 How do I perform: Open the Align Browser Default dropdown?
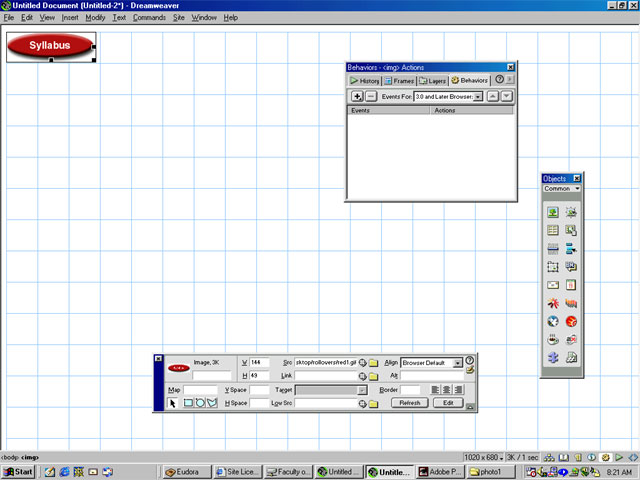(x=458, y=363)
